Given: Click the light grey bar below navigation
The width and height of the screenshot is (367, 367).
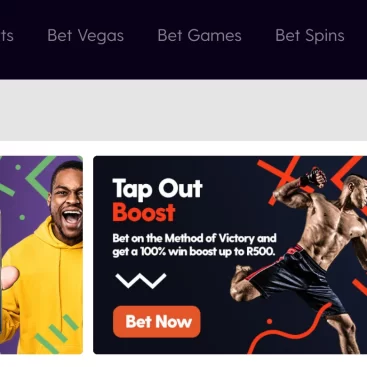Looking at the screenshot, I should click(183, 110).
